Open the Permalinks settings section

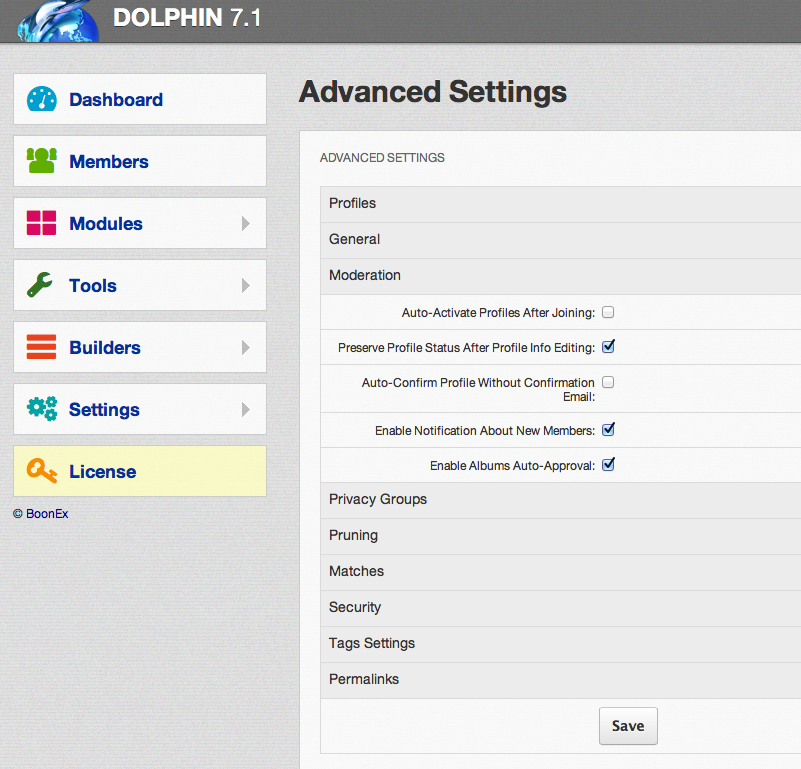[x=364, y=679]
